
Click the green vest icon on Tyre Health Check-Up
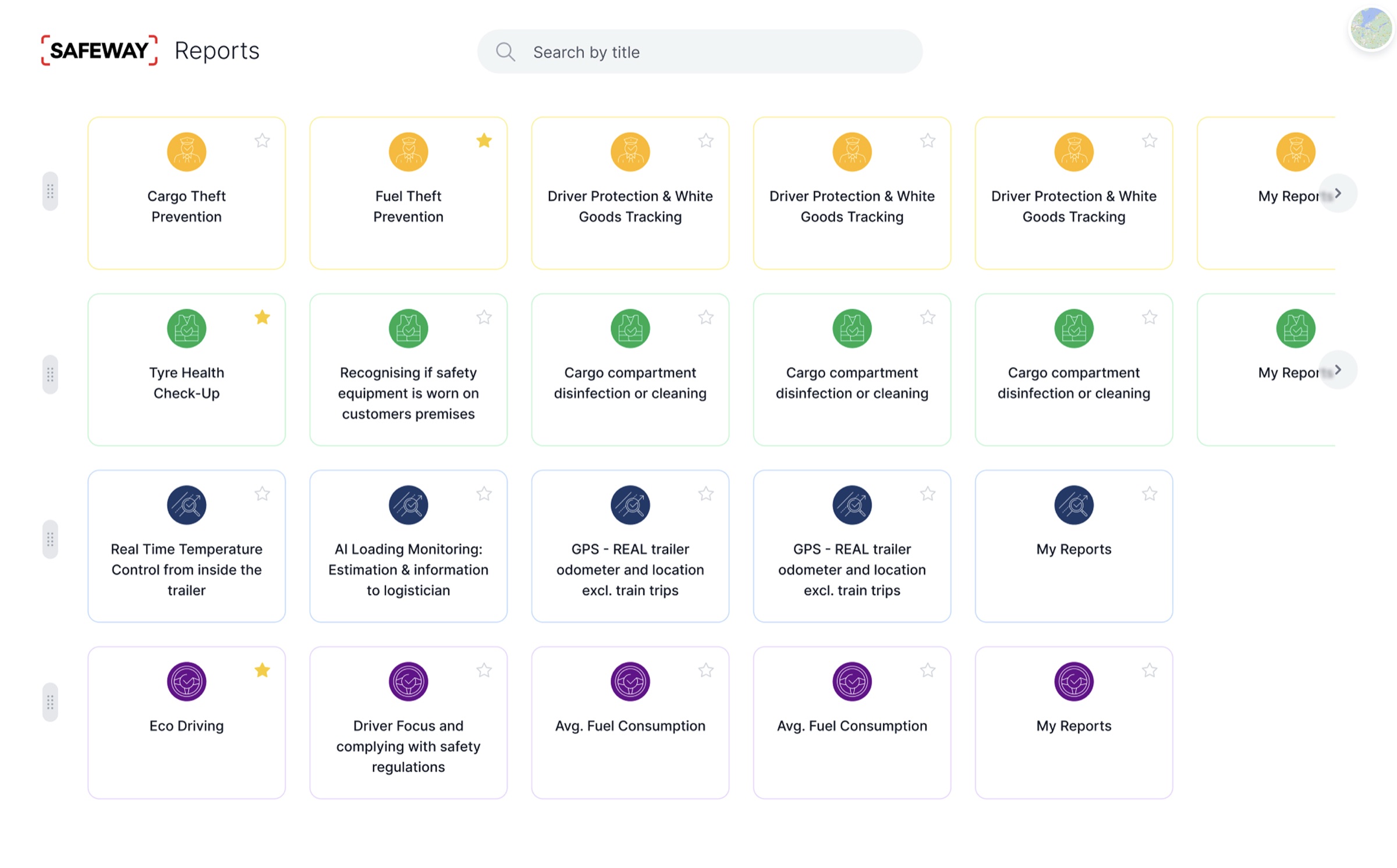(186, 328)
